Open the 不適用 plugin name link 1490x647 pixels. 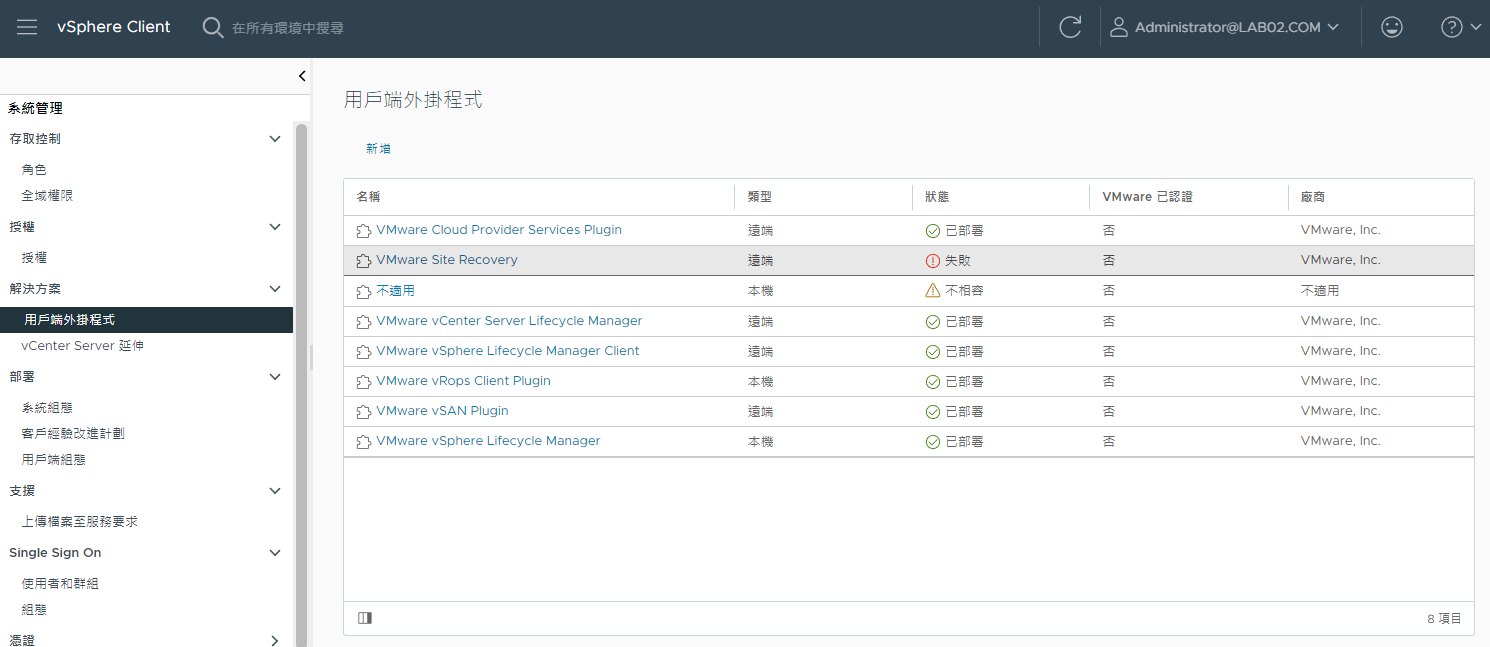395,291
